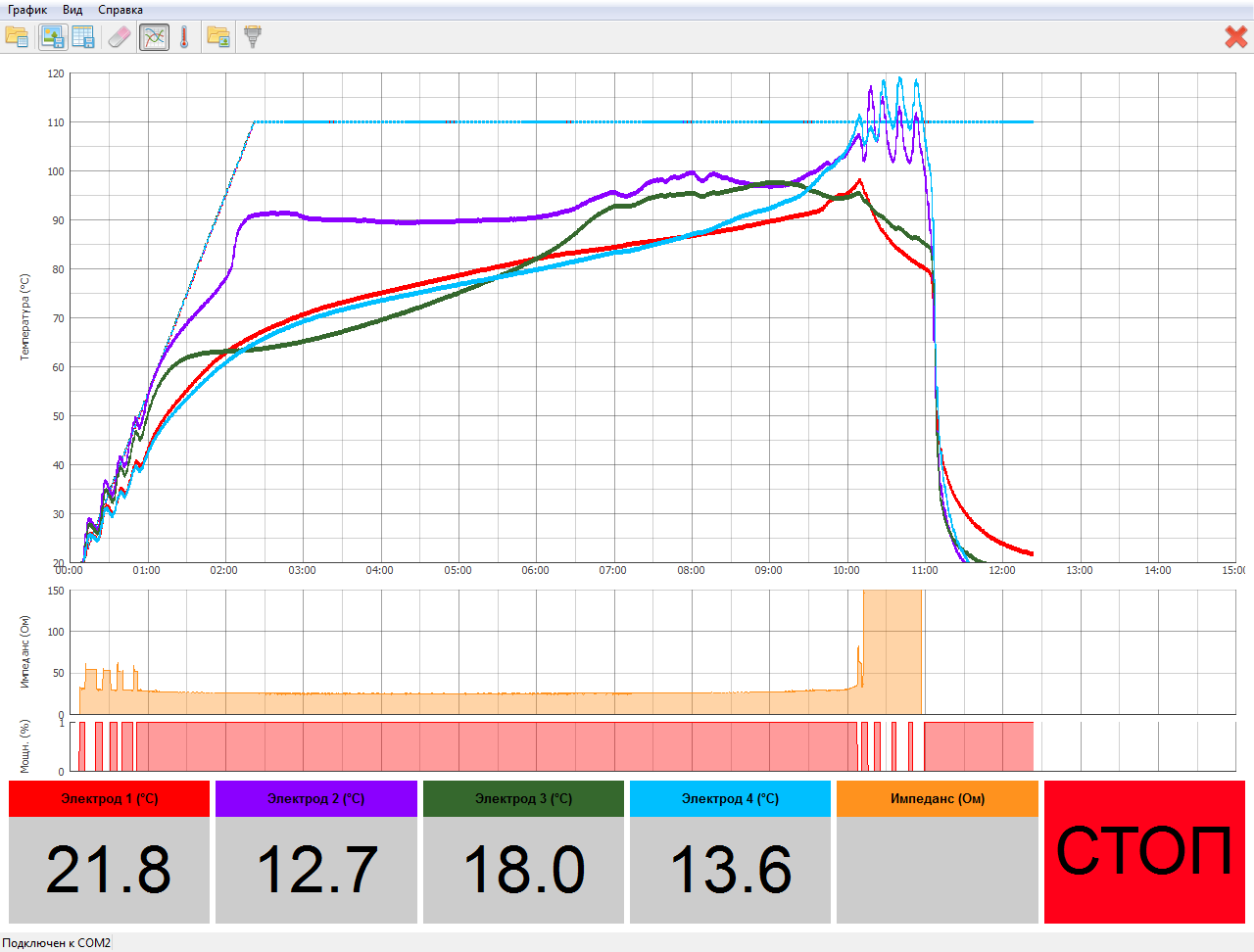
Task: Click the purple Электрод 2 header
Action: point(315,798)
